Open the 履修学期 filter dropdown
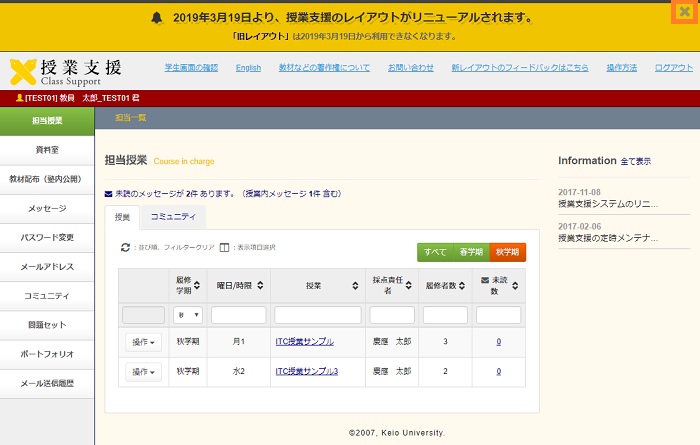This screenshot has height=445, width=700. point(187,315)
